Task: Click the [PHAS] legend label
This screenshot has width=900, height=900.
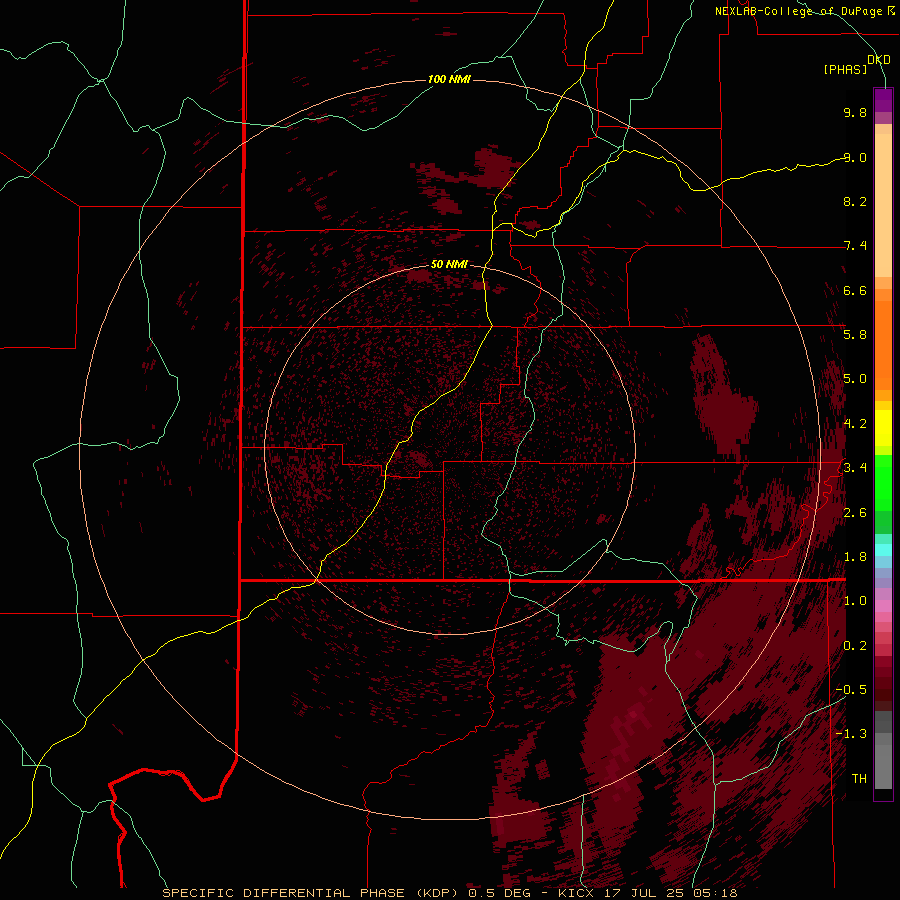Action: (x=845, y=69)
